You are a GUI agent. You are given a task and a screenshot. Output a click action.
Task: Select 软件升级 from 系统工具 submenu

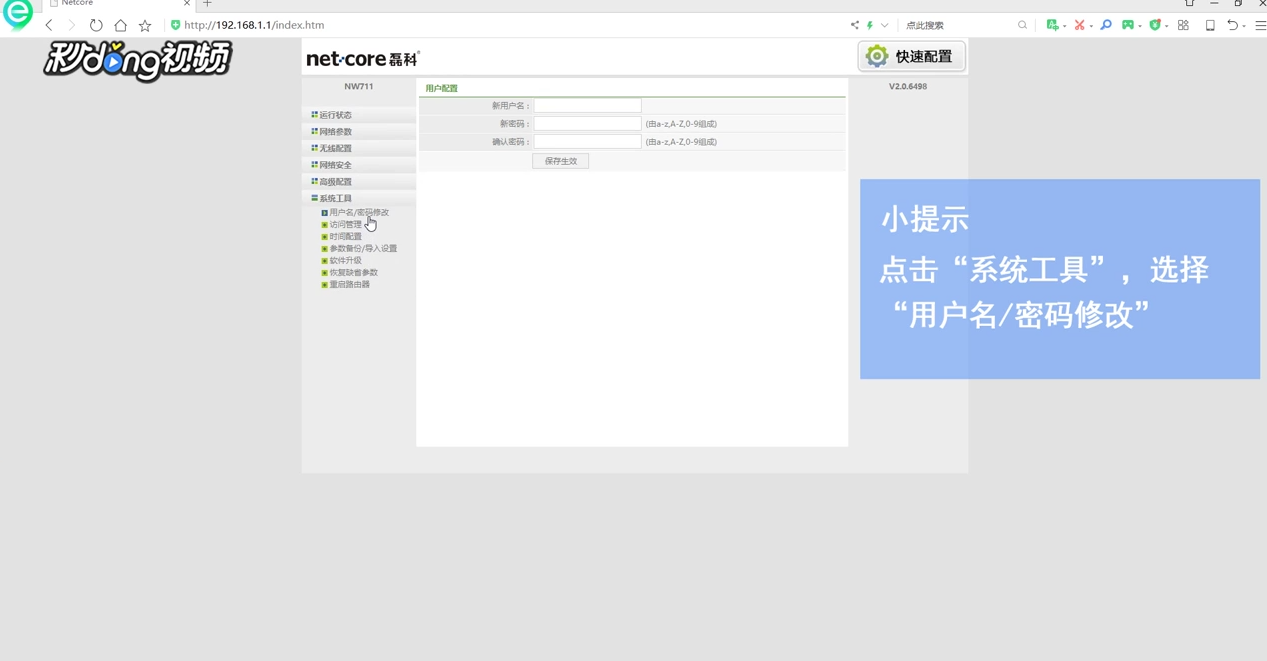(x=345, y=260)
